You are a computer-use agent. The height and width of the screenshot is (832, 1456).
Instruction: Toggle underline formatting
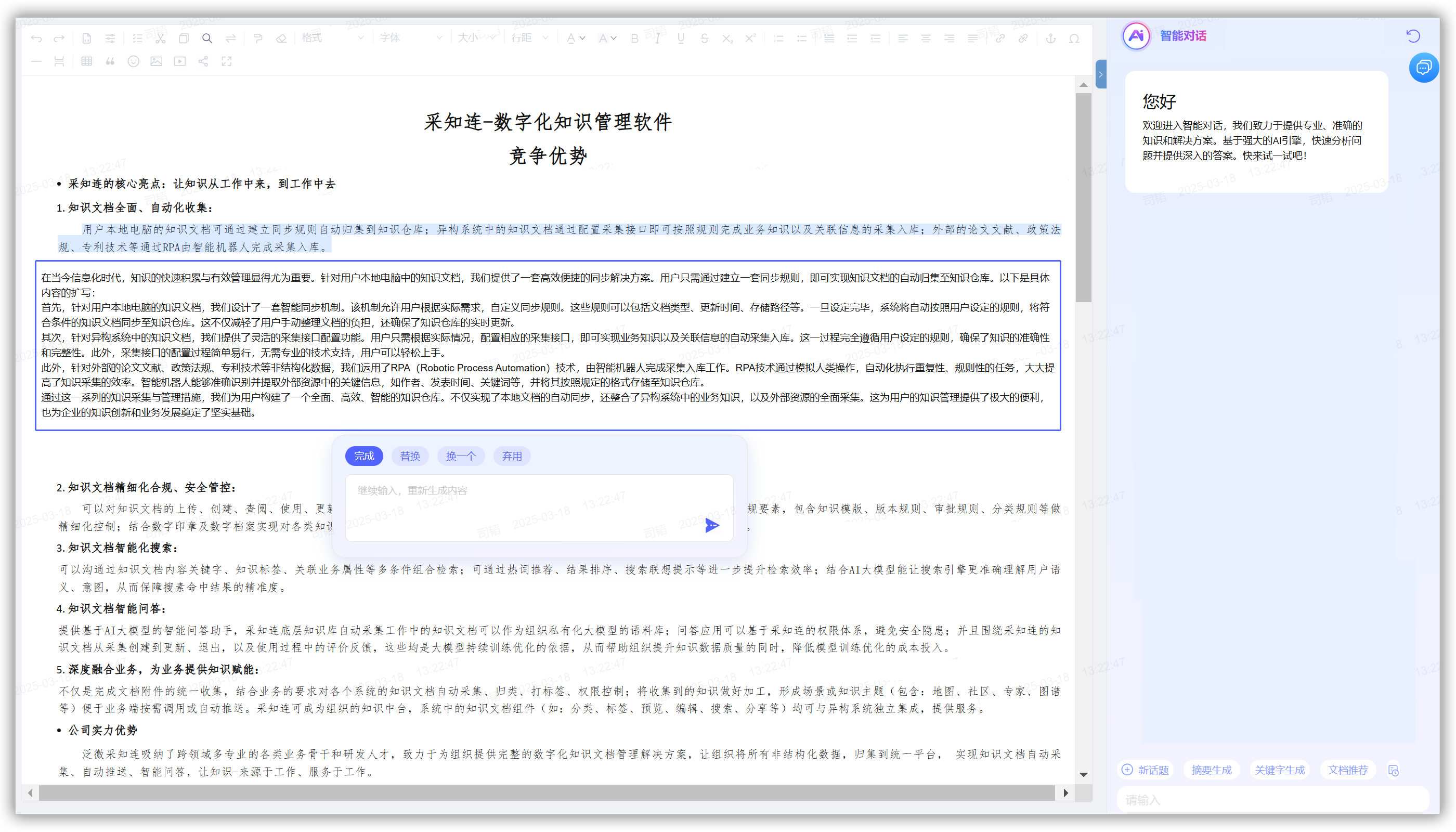681,38
